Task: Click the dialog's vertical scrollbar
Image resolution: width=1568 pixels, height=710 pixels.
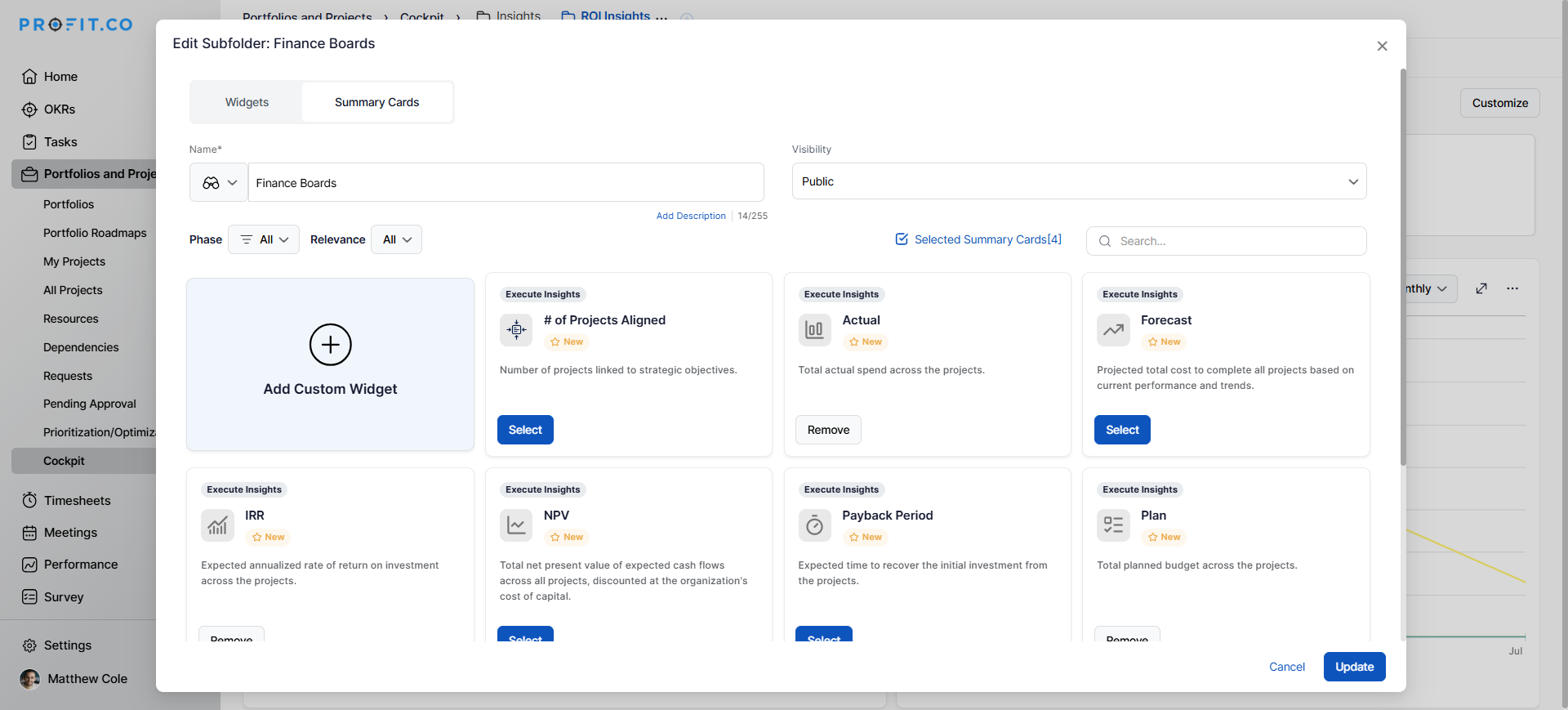Action: 1403,270
